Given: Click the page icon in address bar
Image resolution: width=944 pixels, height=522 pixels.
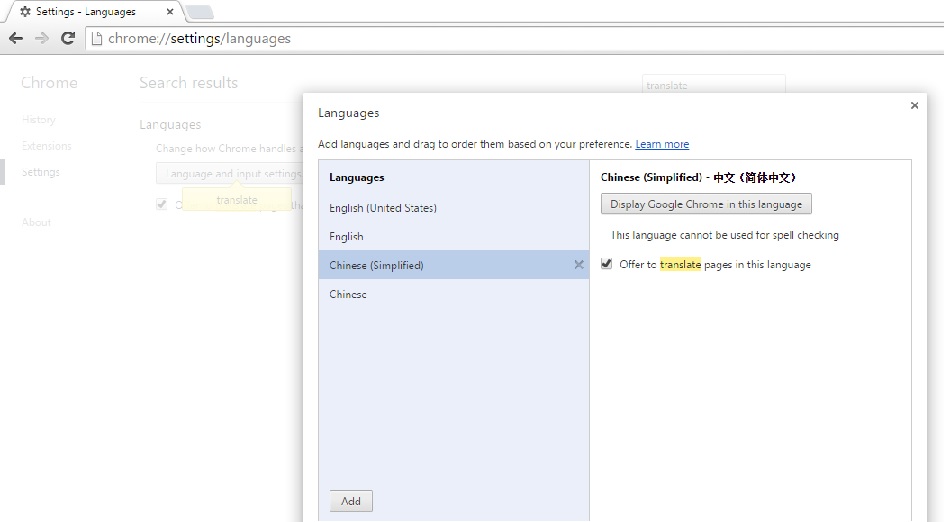Looking at the screenshot, I should [96, 39].
